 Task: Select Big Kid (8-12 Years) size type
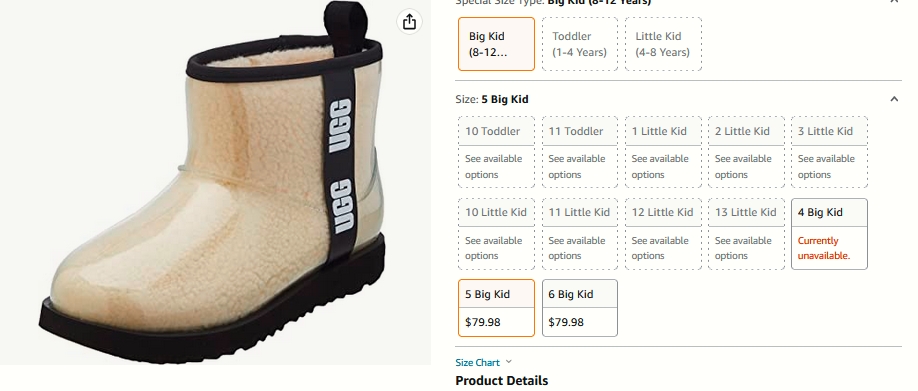tap(496, 44)
